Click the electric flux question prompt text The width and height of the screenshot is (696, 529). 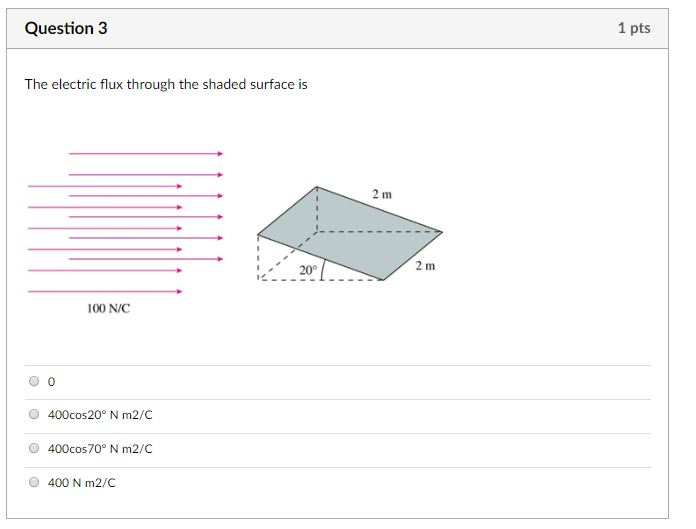pyautogui.click(x=166, y=84)
